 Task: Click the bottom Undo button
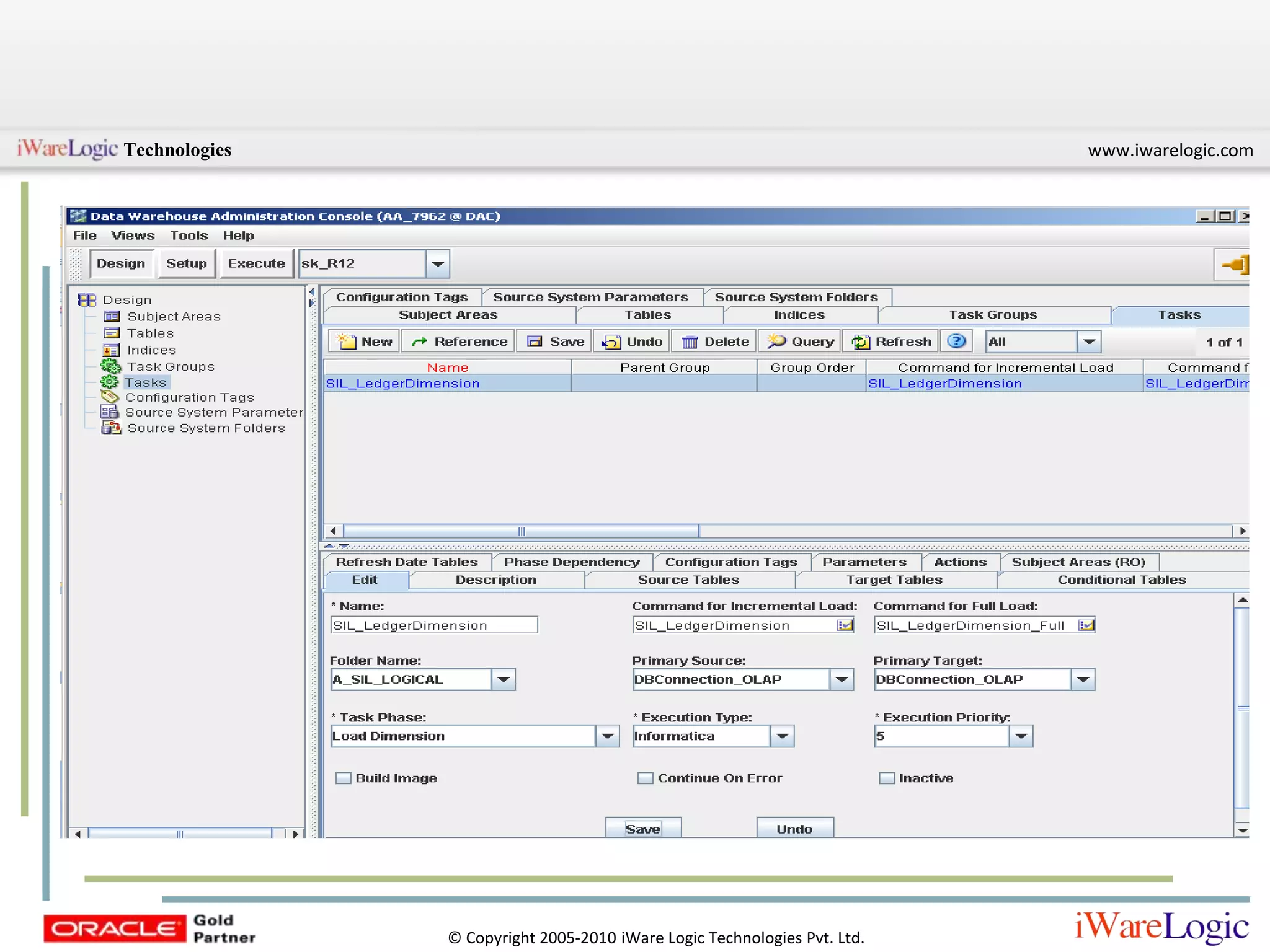coord(794,829)
